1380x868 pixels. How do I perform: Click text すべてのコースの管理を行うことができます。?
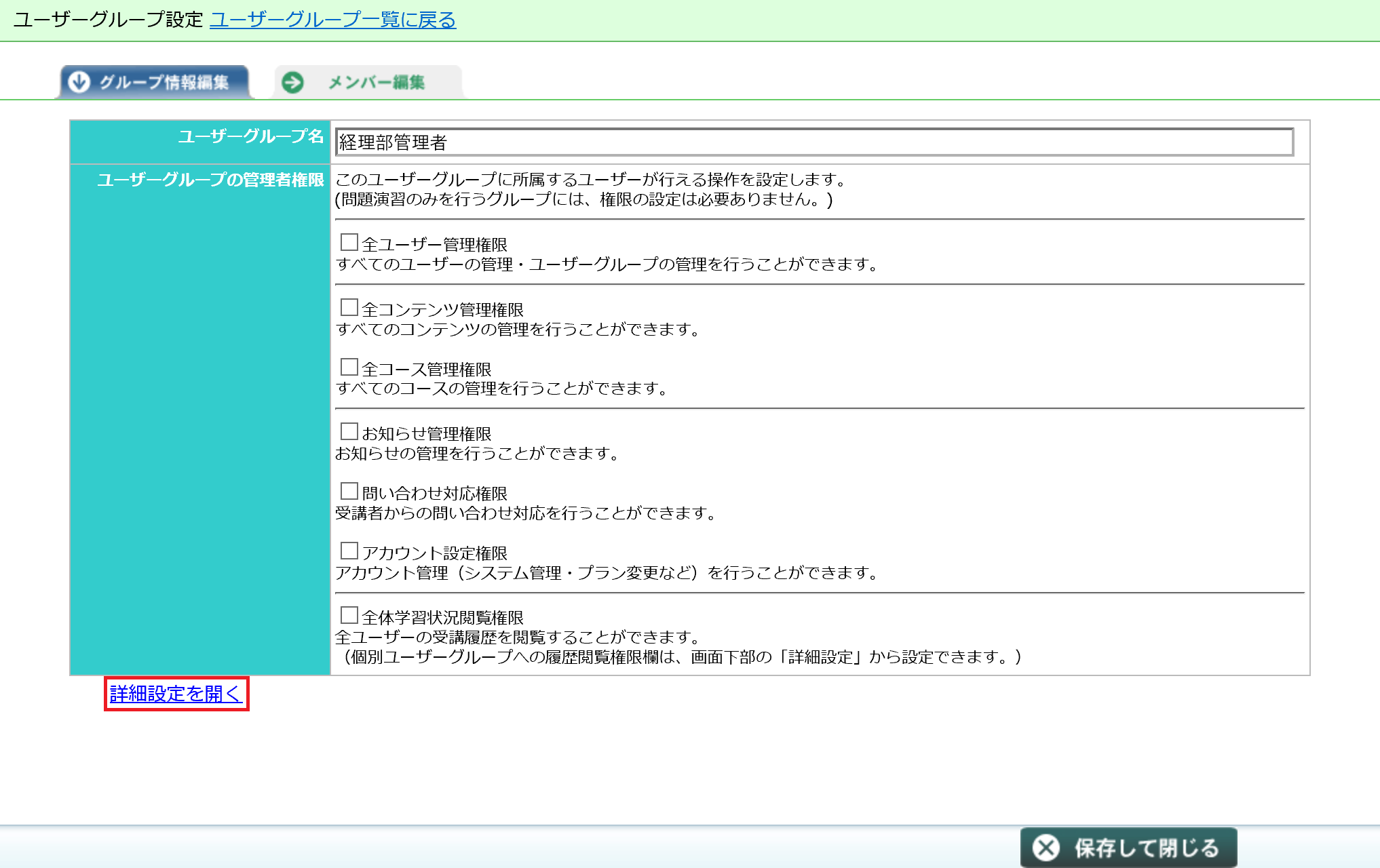click(x=502, y=389)
